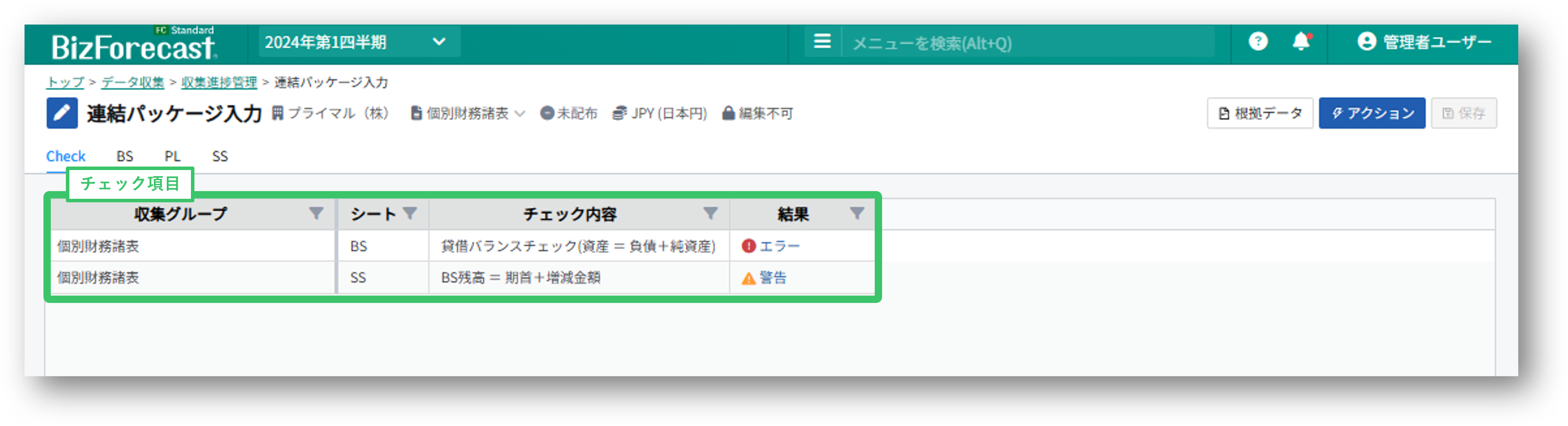Viewport: 1568px width, 426px height.
Task: Click the filter icon on 収集グループ column
Action: (x=316, y=213)
